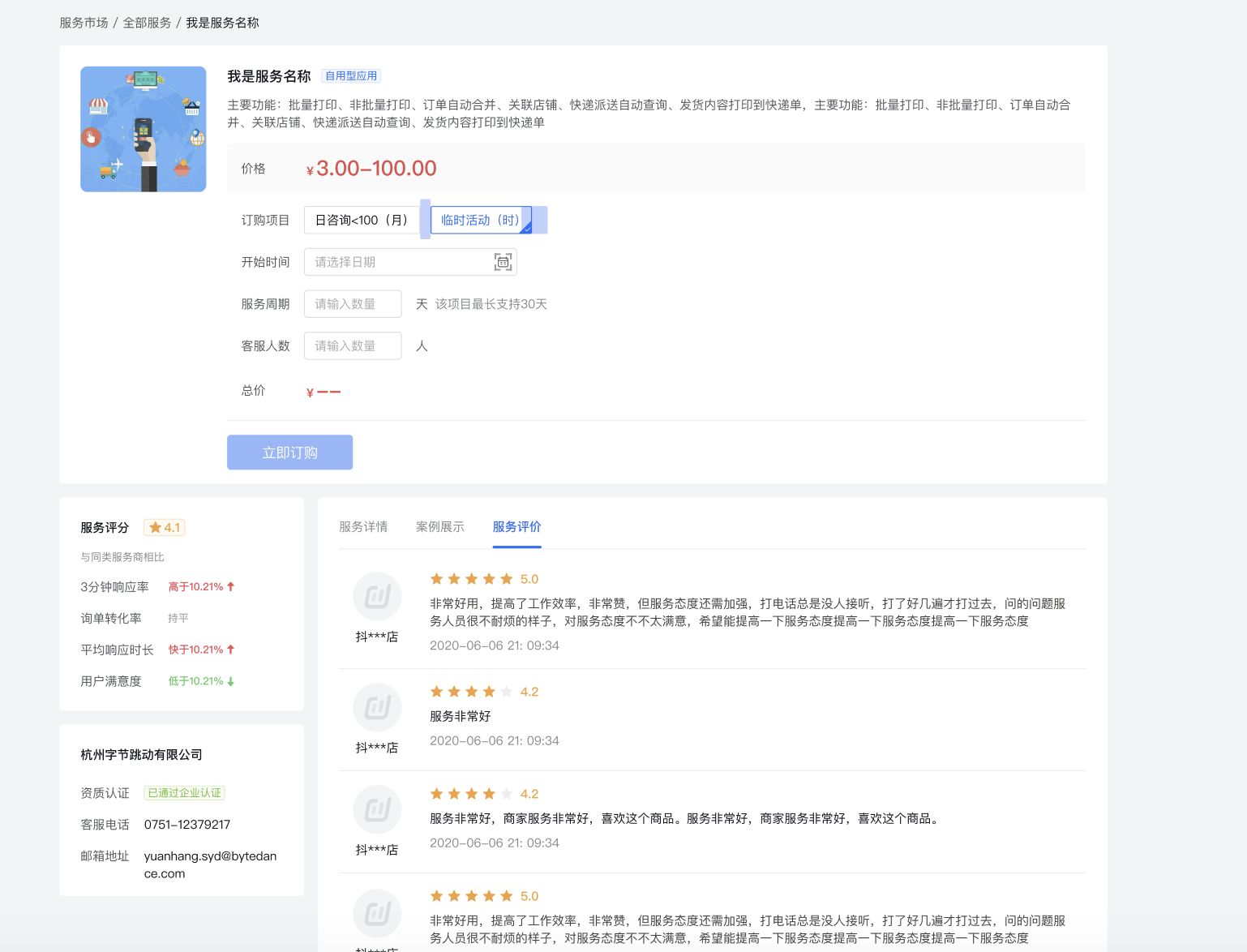
Task: Click the 与同类服务商相比 caption
Action: coord(122,557)
